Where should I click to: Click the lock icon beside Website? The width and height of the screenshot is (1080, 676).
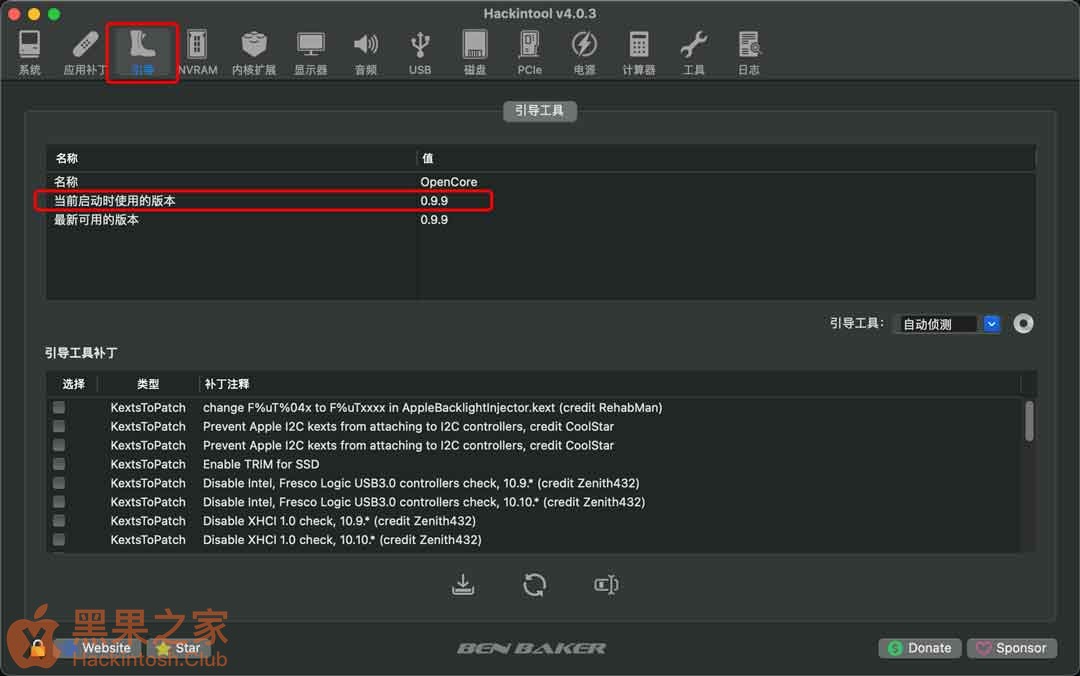point(38,648)
